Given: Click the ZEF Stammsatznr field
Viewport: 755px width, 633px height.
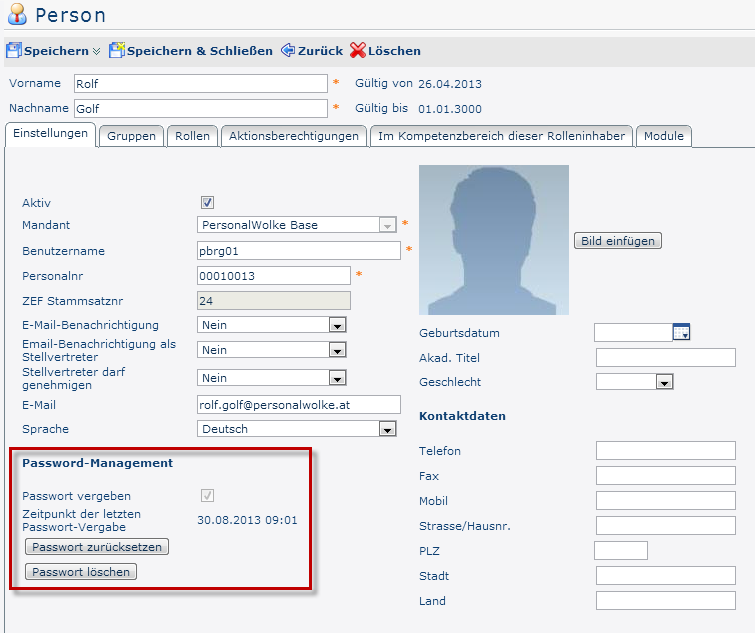Looking at the screenshot, I should click(273, 301).
